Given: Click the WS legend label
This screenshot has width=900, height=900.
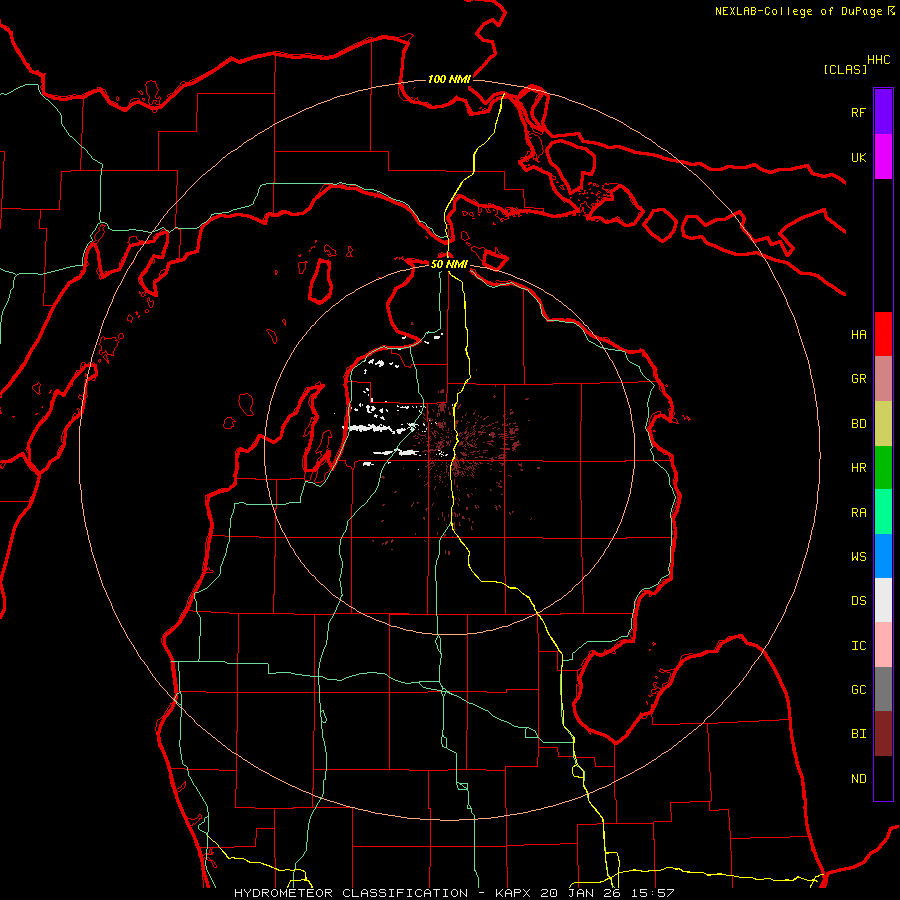Looking at the screenshot, I should coord(858,557).
